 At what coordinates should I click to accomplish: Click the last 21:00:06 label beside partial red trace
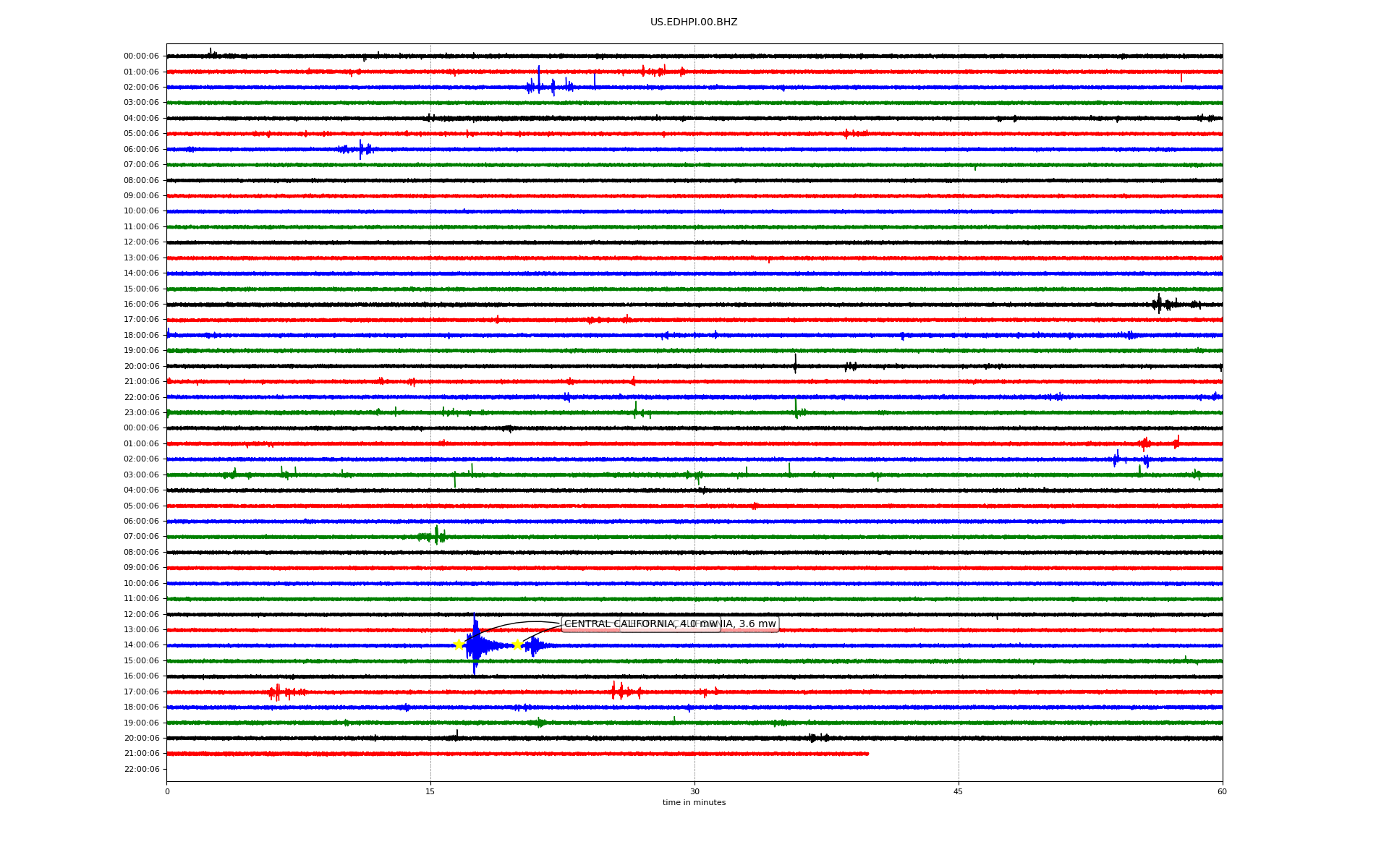(x=141, y=754)
